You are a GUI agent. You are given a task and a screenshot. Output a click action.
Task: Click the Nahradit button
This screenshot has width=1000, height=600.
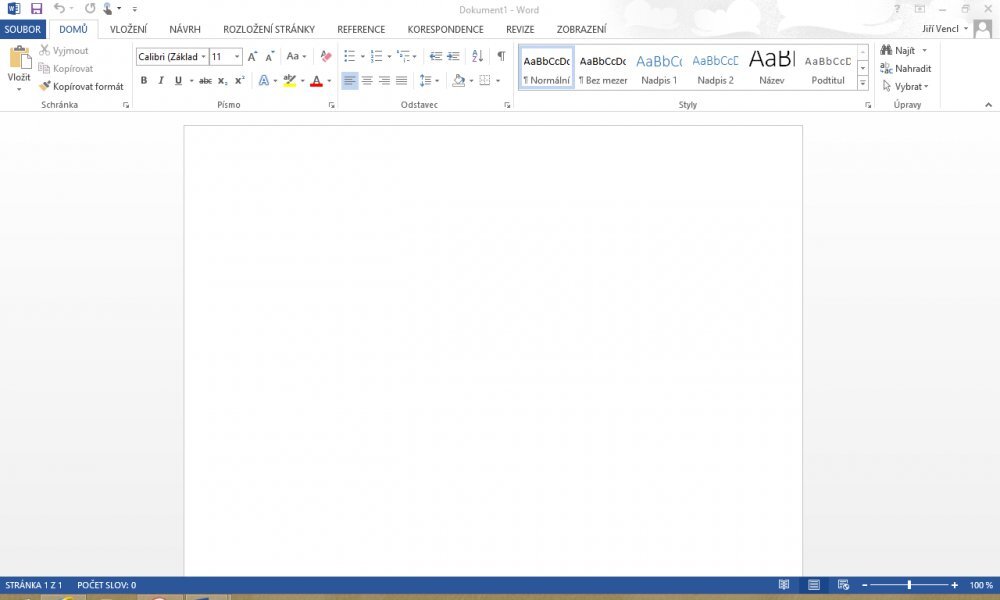point(906,69)
